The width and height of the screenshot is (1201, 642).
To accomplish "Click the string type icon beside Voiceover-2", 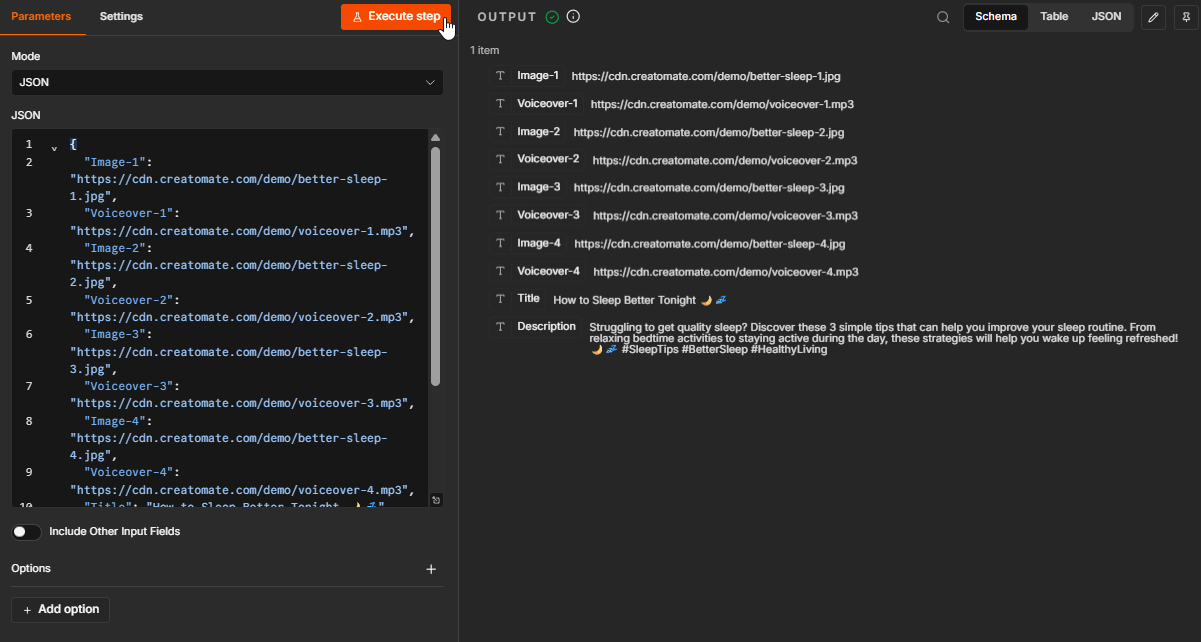I will (x=500, y=159).
